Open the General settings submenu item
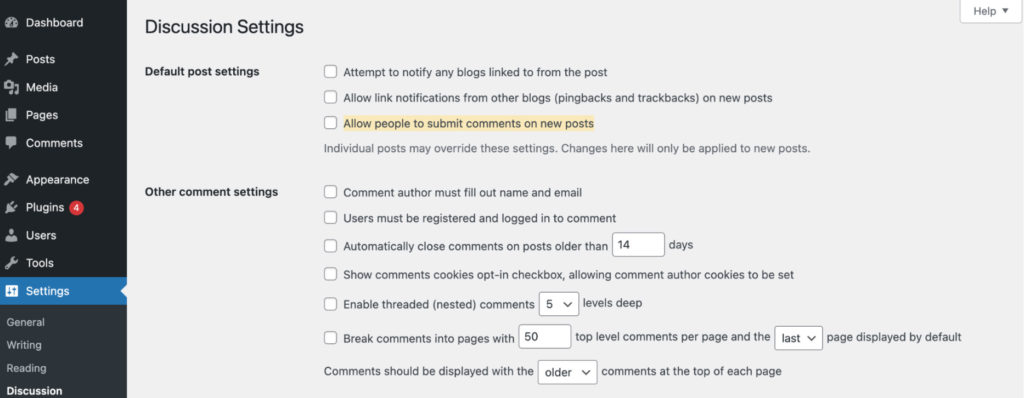Image resolution: width=1024 pixels, height=398 pixels. [25, 322]
